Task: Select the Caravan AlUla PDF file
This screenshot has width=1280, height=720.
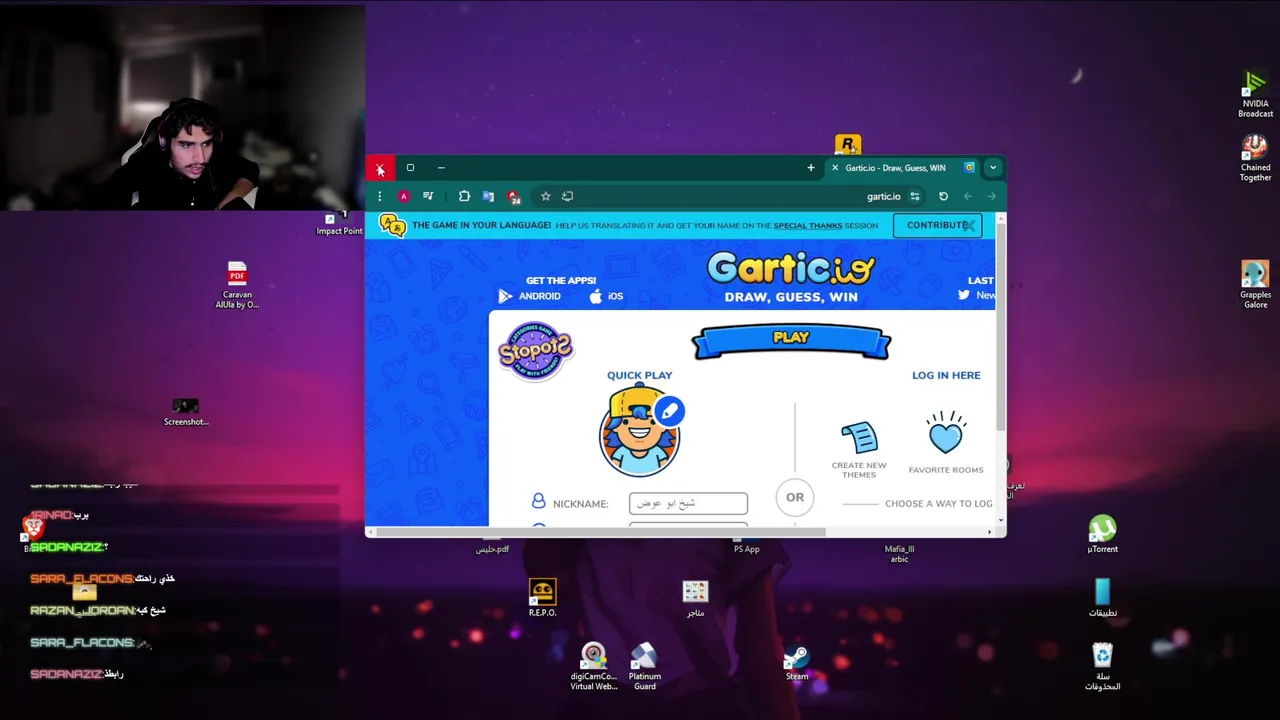Action: [x=237, y=285]
